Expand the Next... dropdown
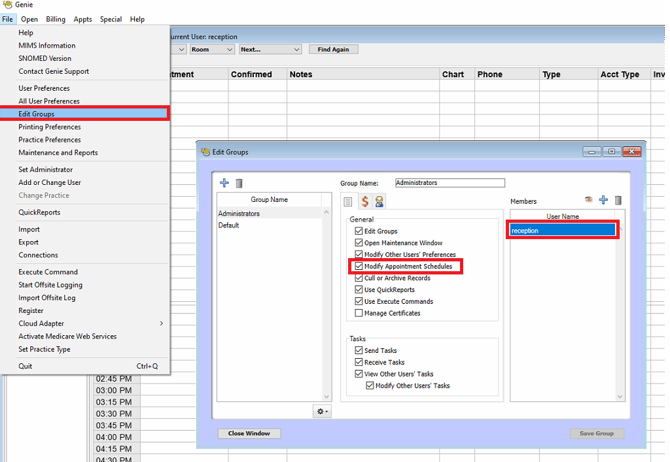This screenshot has height=462, width=670. [268, 49]
